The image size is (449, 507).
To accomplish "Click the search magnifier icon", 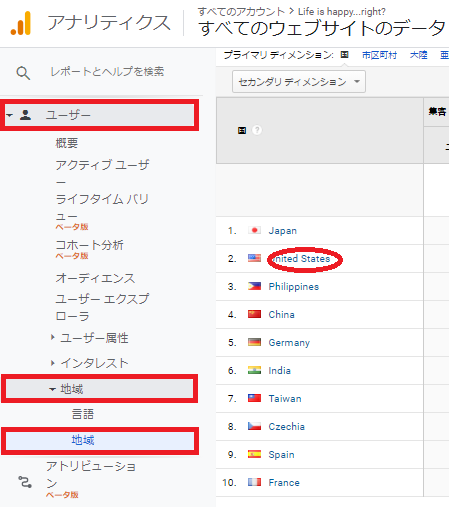I will (23, 73).
